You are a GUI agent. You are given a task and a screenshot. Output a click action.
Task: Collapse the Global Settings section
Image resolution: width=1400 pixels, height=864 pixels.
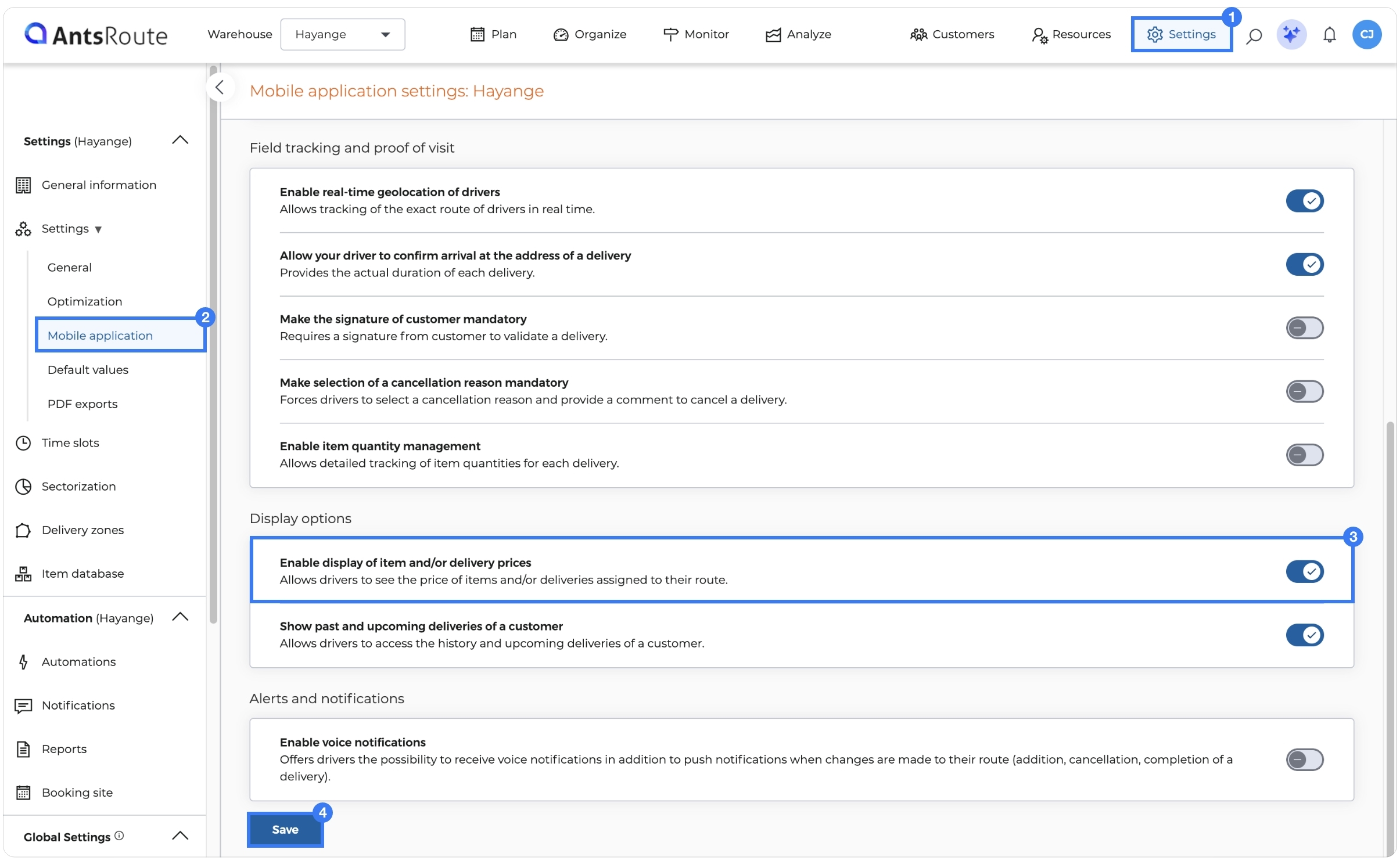click(x=181, y=836)
